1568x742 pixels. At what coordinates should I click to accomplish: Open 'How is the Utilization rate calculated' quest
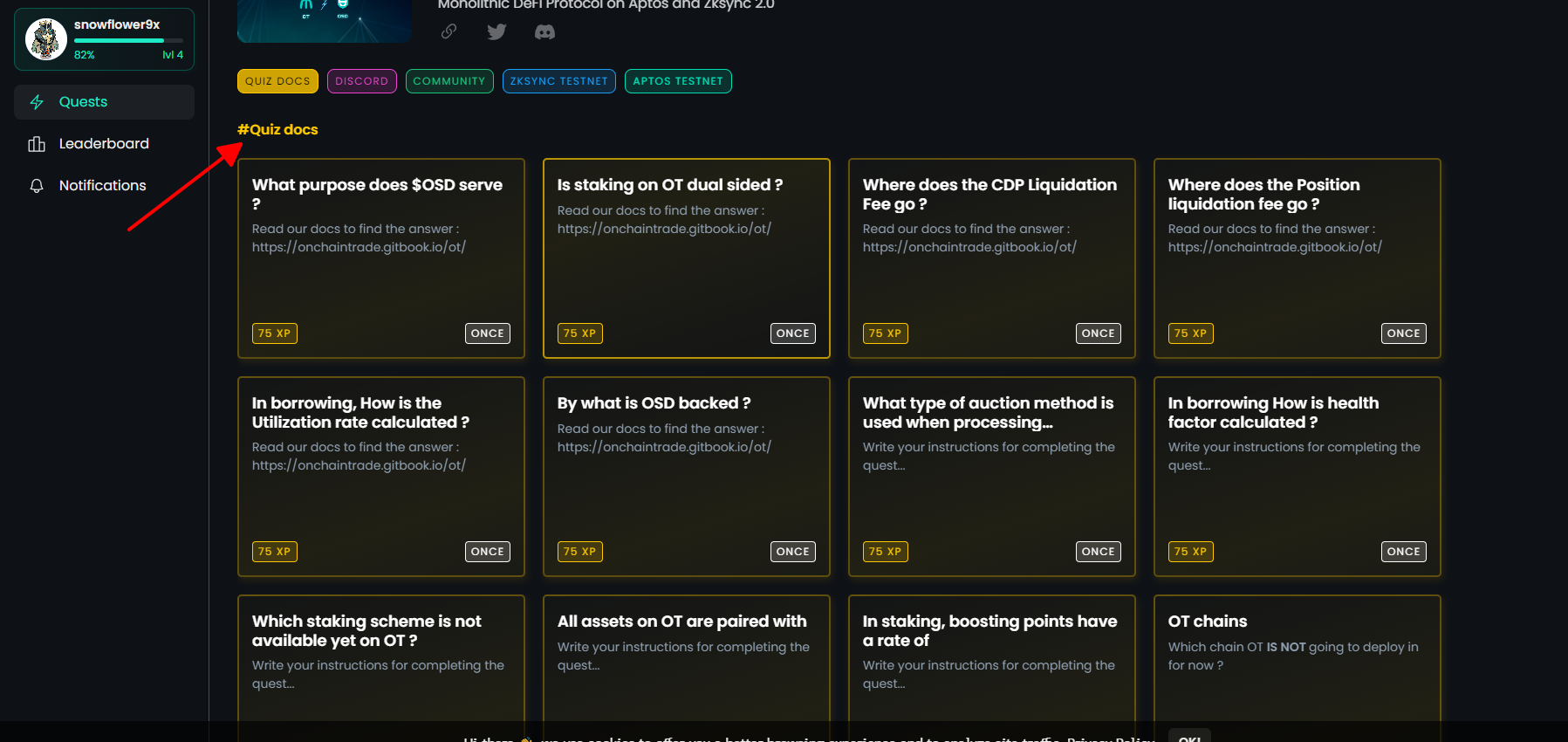click(381, 477)
